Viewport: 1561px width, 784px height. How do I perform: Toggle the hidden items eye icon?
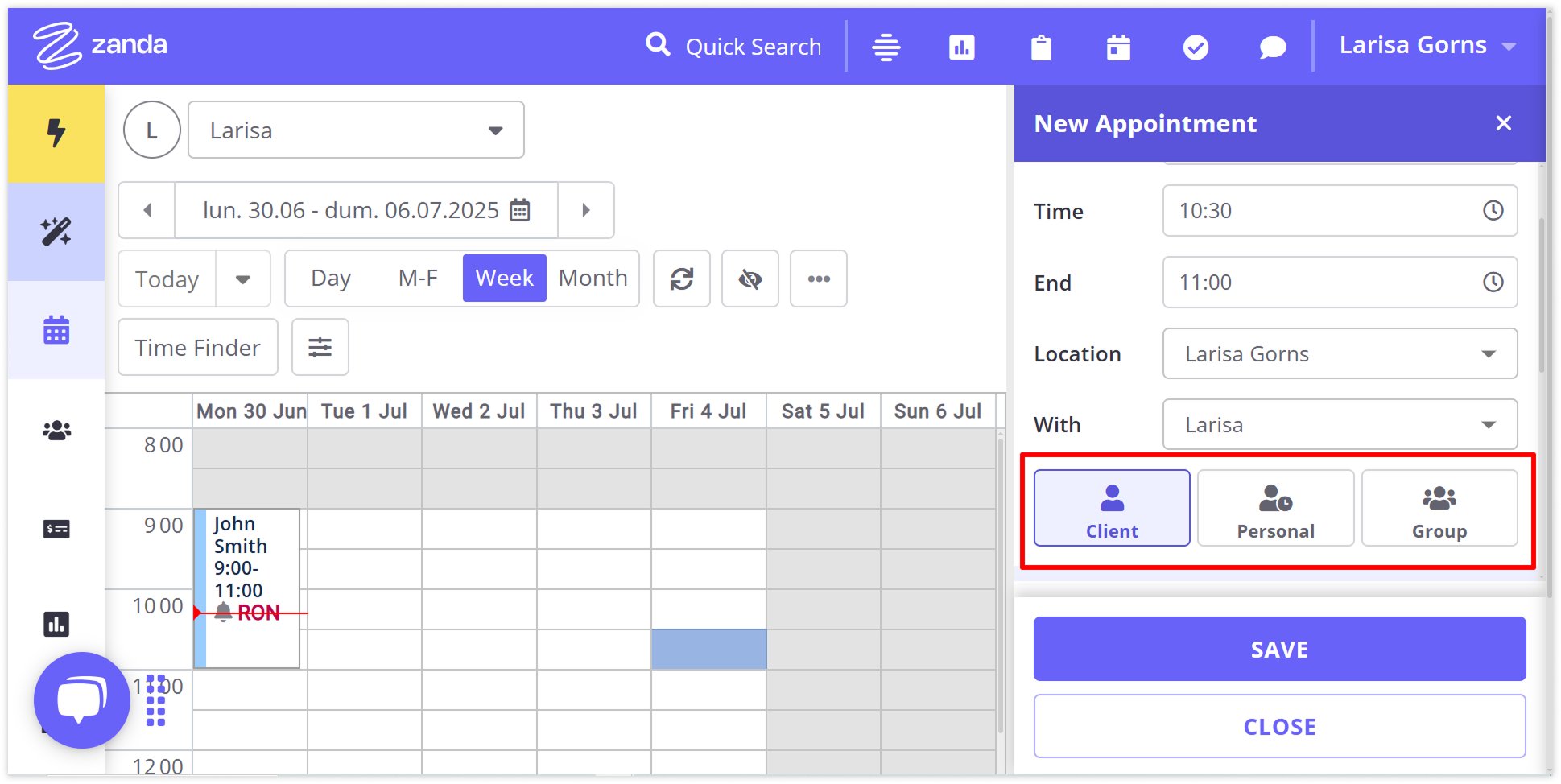(x=750, y=279)
